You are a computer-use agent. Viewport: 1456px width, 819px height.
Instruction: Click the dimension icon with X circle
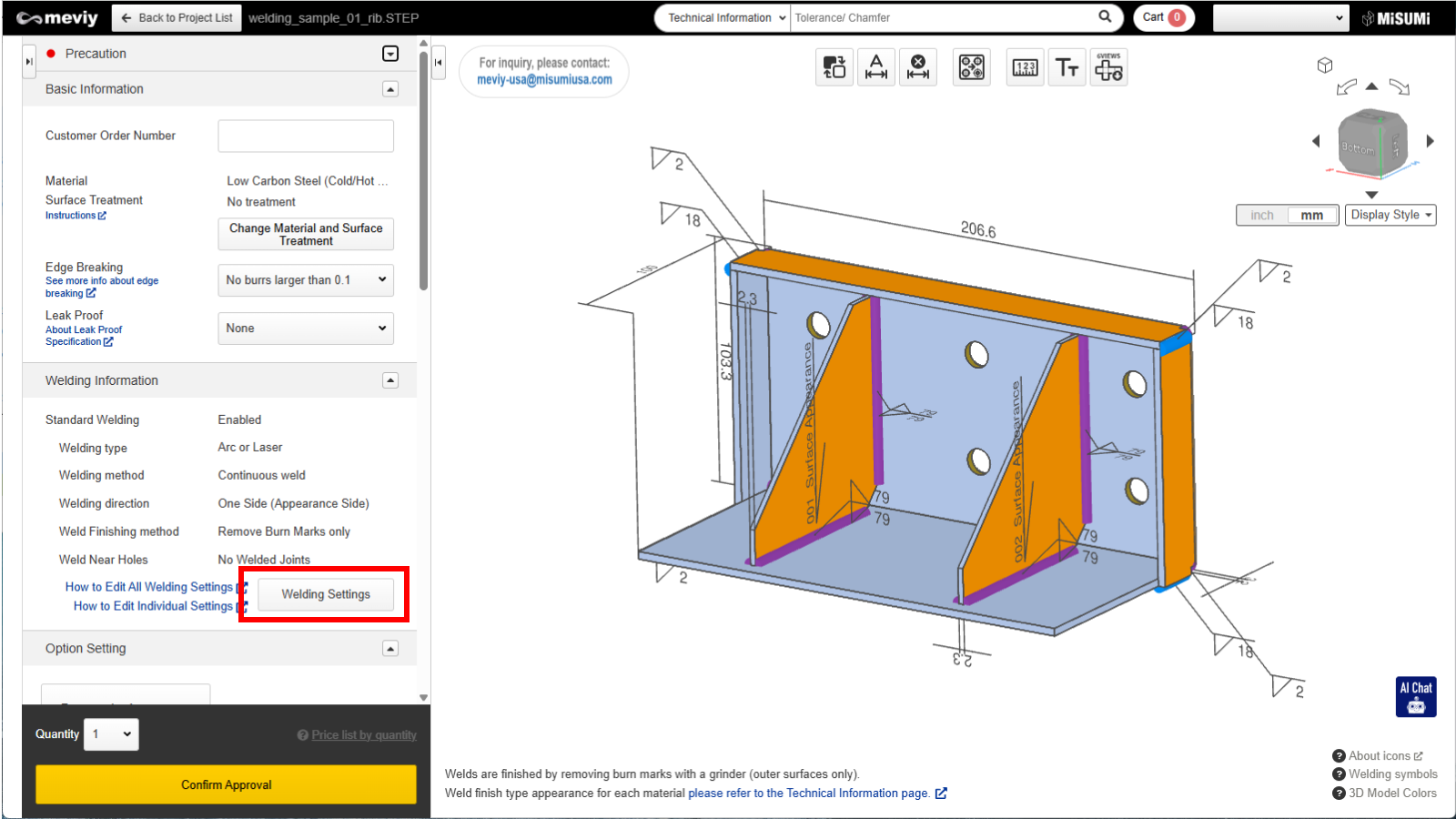[918, 67]
